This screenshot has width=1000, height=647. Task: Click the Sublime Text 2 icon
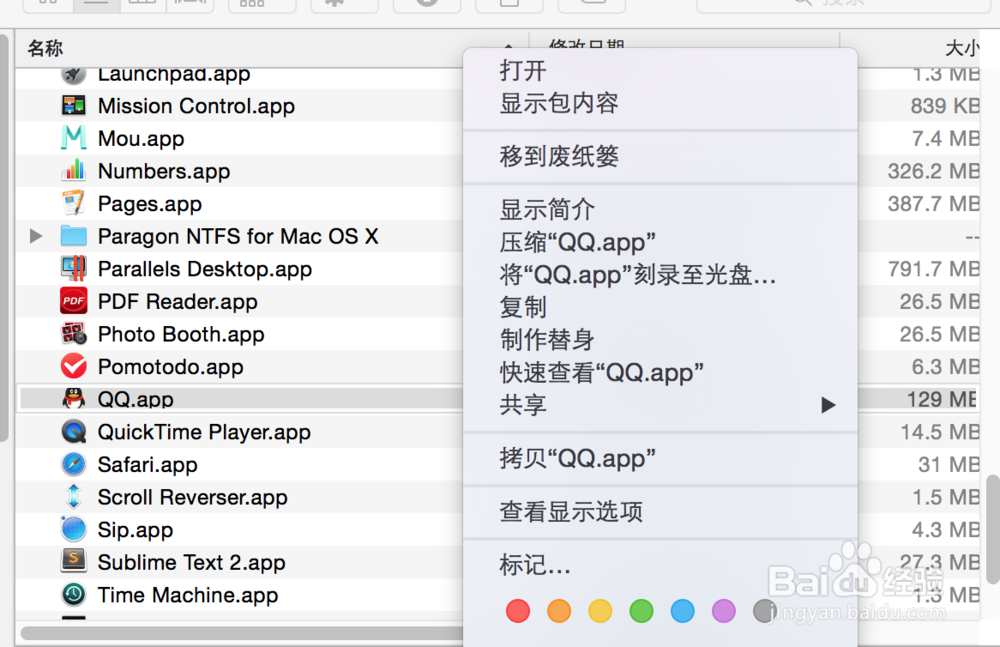[x=73, y=562]
